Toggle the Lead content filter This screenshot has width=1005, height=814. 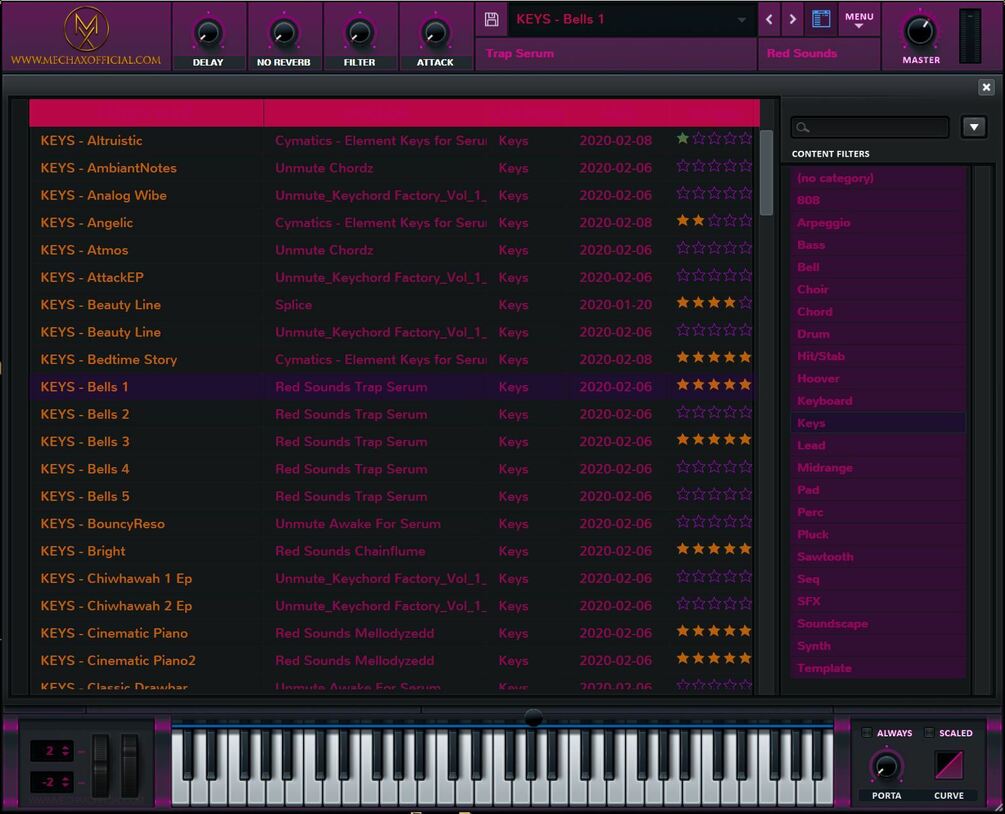pyautogui.click(x=877, y=445)
